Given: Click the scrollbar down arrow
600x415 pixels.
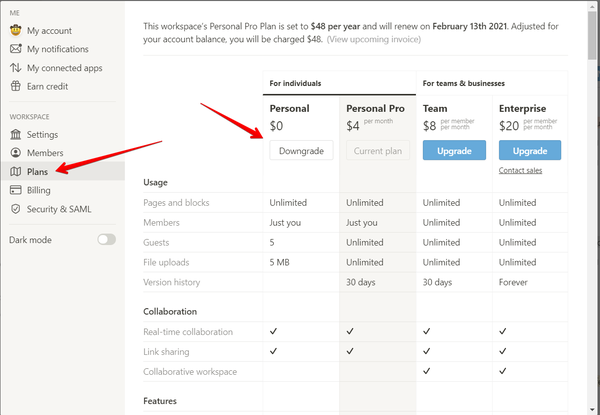Looking at the screenshot, I should 592,410.
